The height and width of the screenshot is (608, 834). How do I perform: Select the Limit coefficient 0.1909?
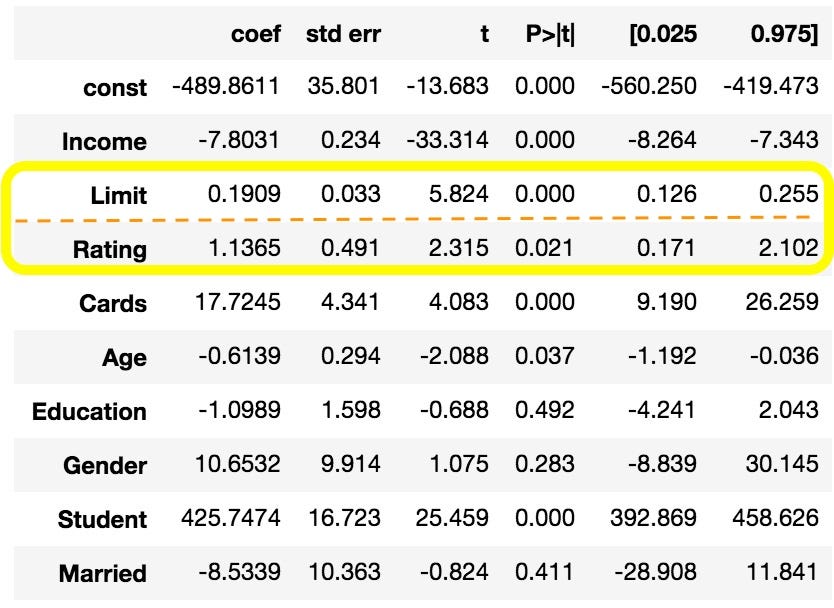point(244,194)
